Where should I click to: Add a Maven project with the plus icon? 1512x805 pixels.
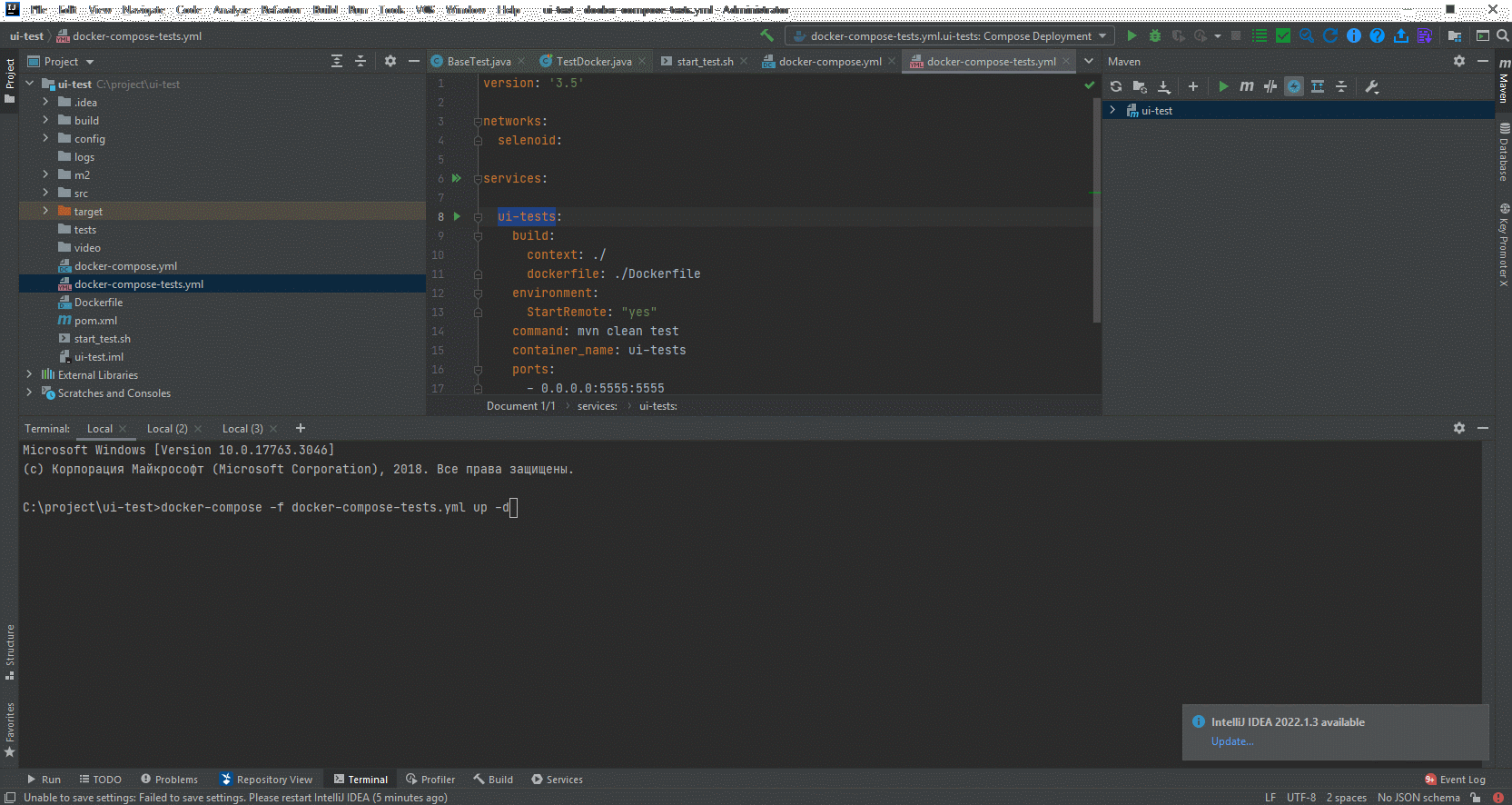[x=1193, y=86]
